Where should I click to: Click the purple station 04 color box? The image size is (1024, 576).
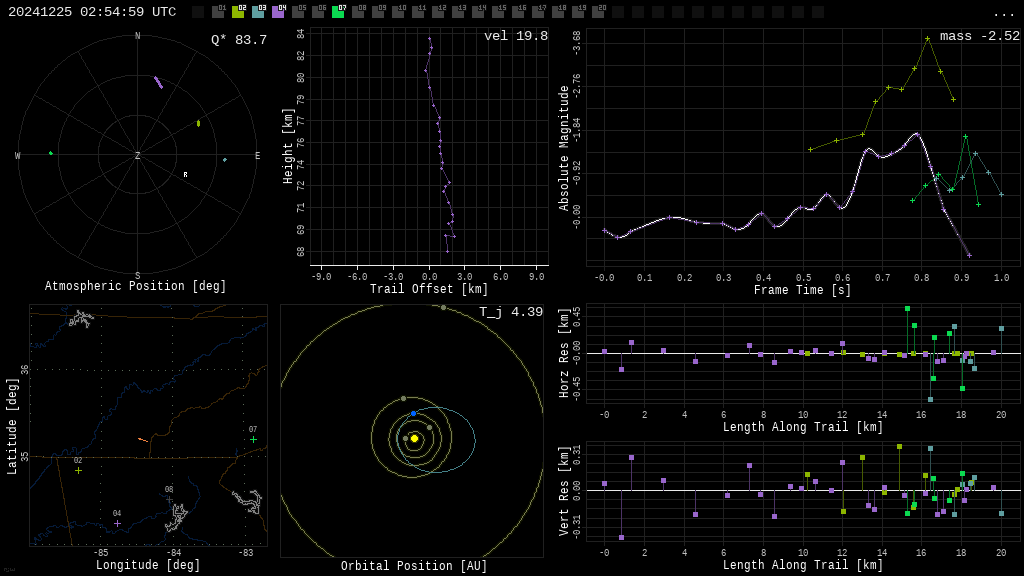[278, 12]
